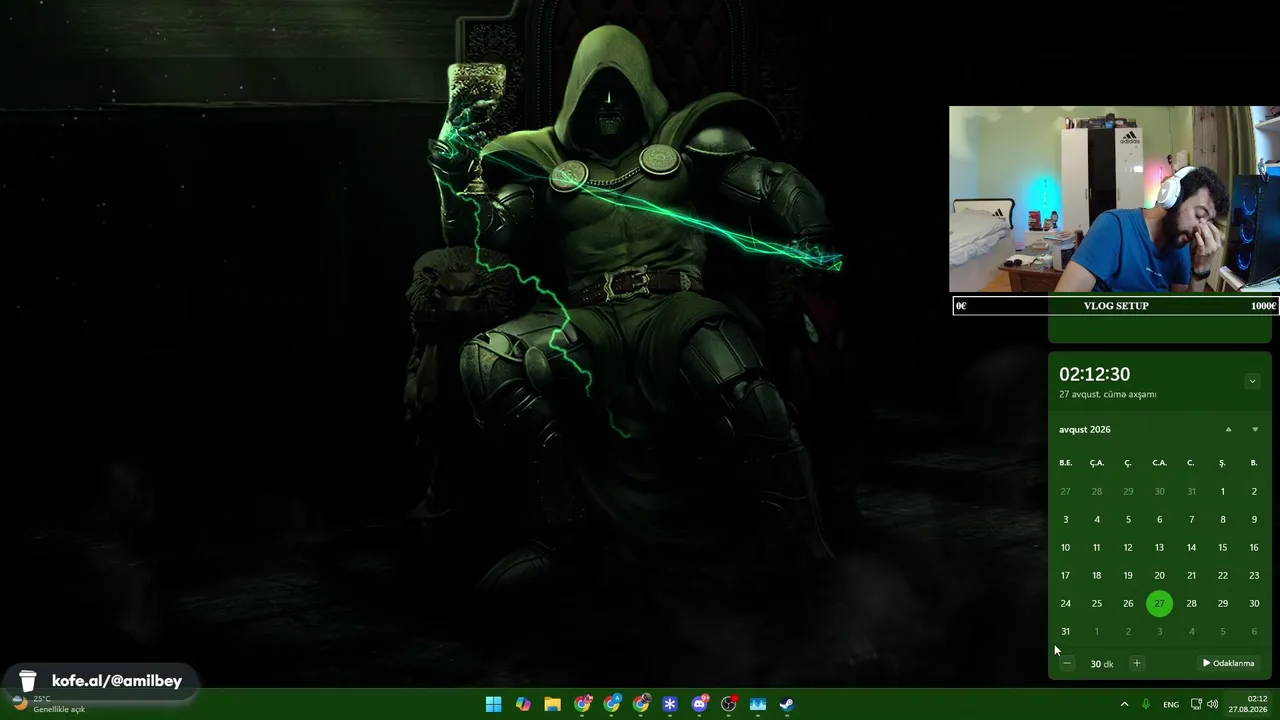The height and width of the screenshot is (720, 1280).
Task: Select 25 in the calendar
Action: tap(1097, 603)
